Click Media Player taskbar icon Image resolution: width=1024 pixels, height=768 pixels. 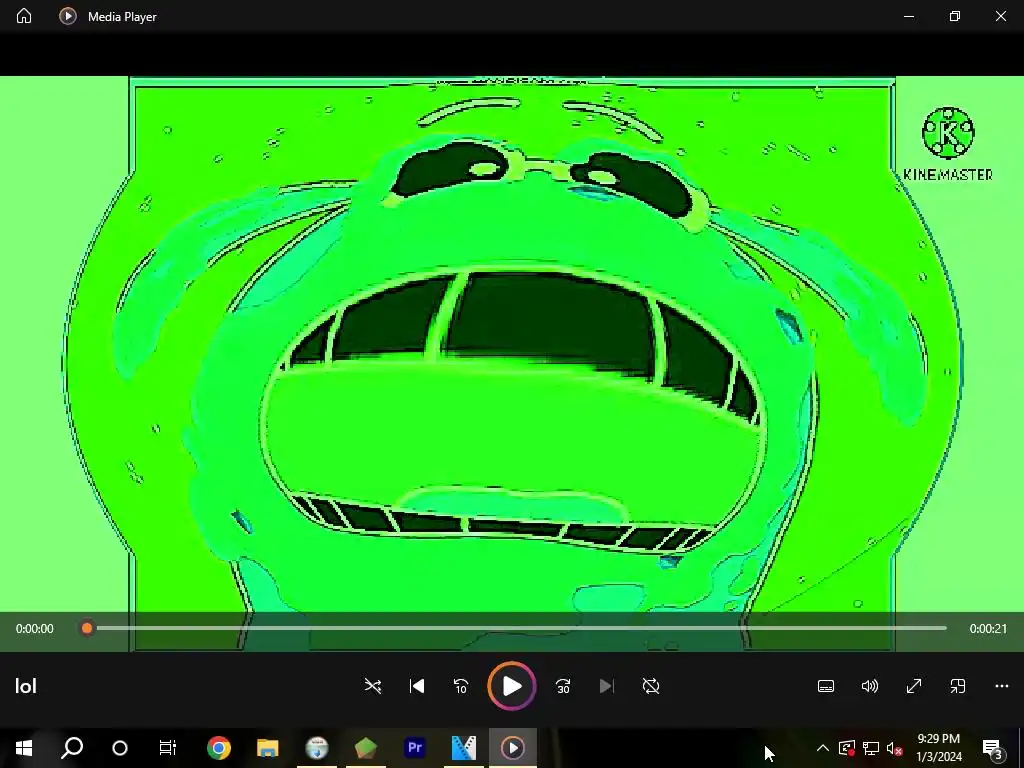coord(513,748)
